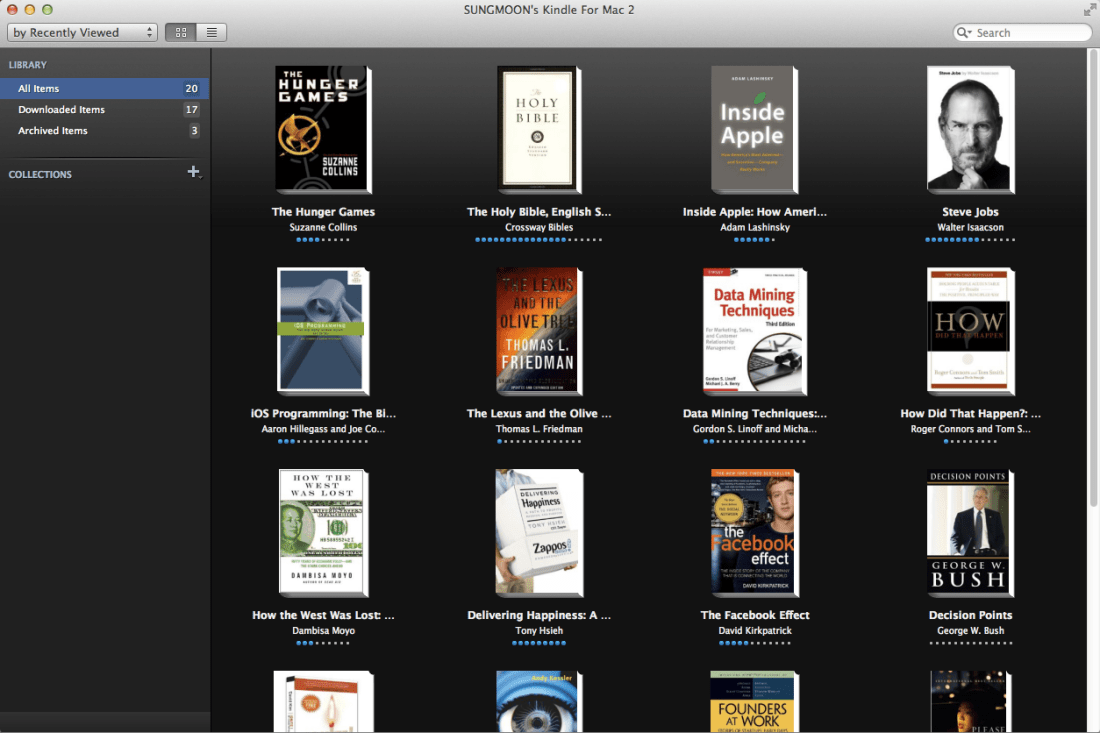Image resolution: width=1100 pixels, height=733 pixels.
Task: Open the 'by Recently Viewed' sort dropdown
Action: pos(82,33)
